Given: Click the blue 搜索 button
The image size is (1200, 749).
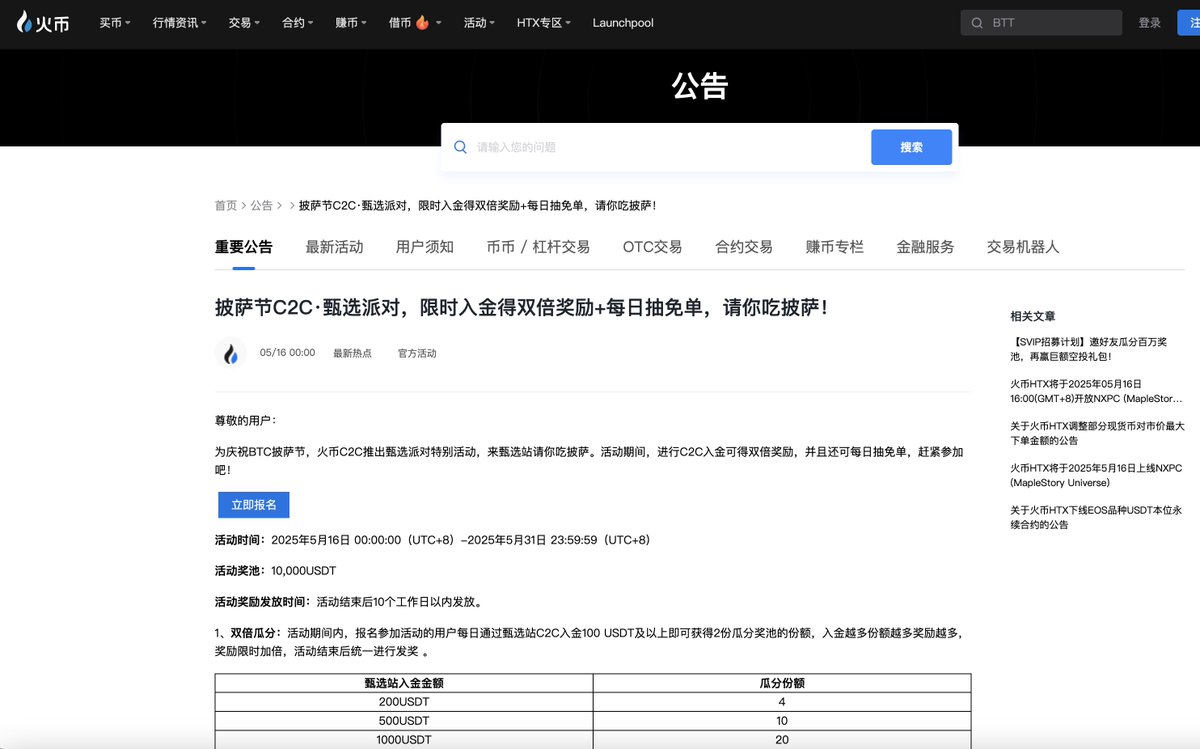Looking at the screenshot, I should pyautogui.click(x=911, y=147).
